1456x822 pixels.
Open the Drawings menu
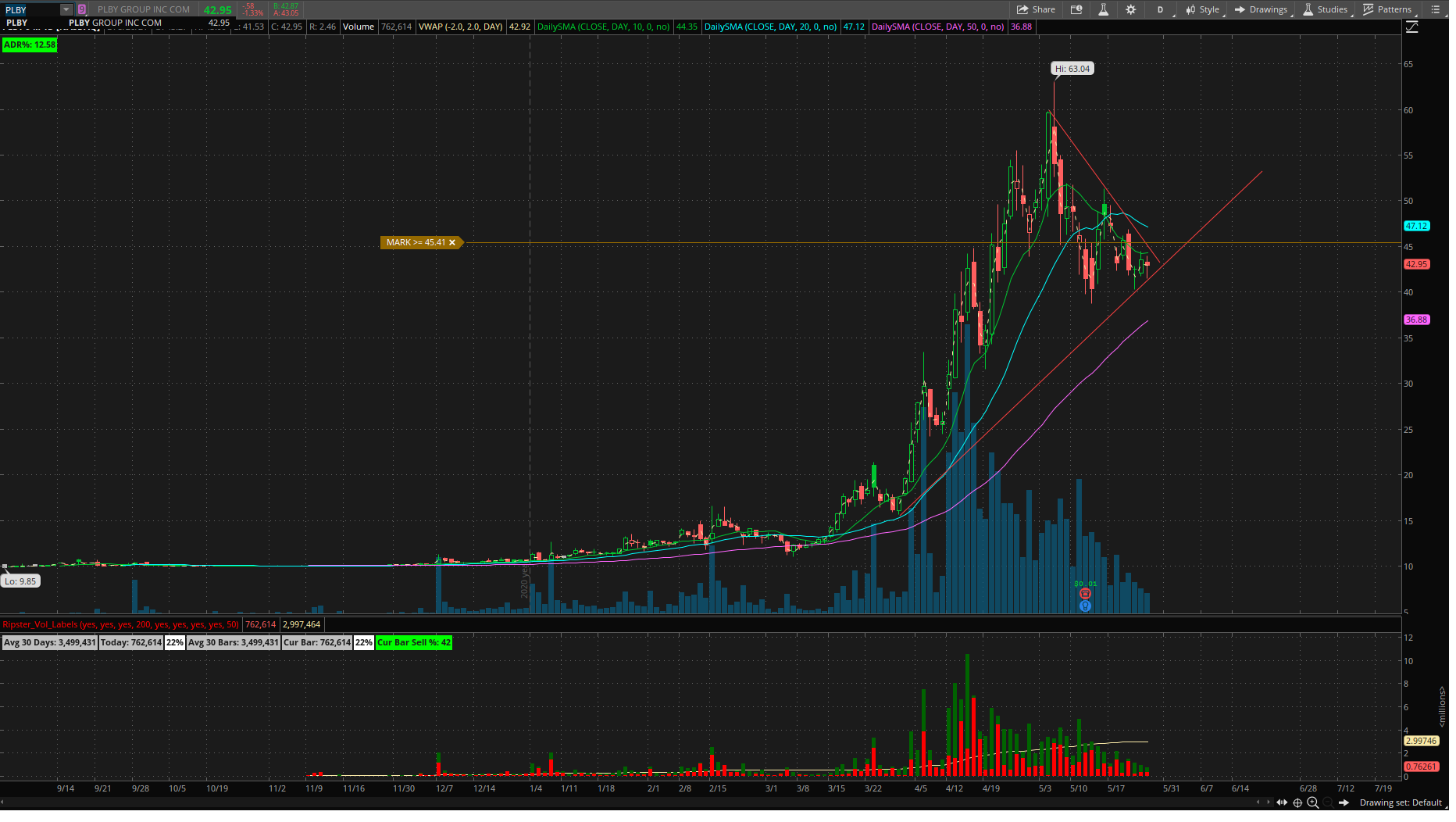[x=1261, y=9]
